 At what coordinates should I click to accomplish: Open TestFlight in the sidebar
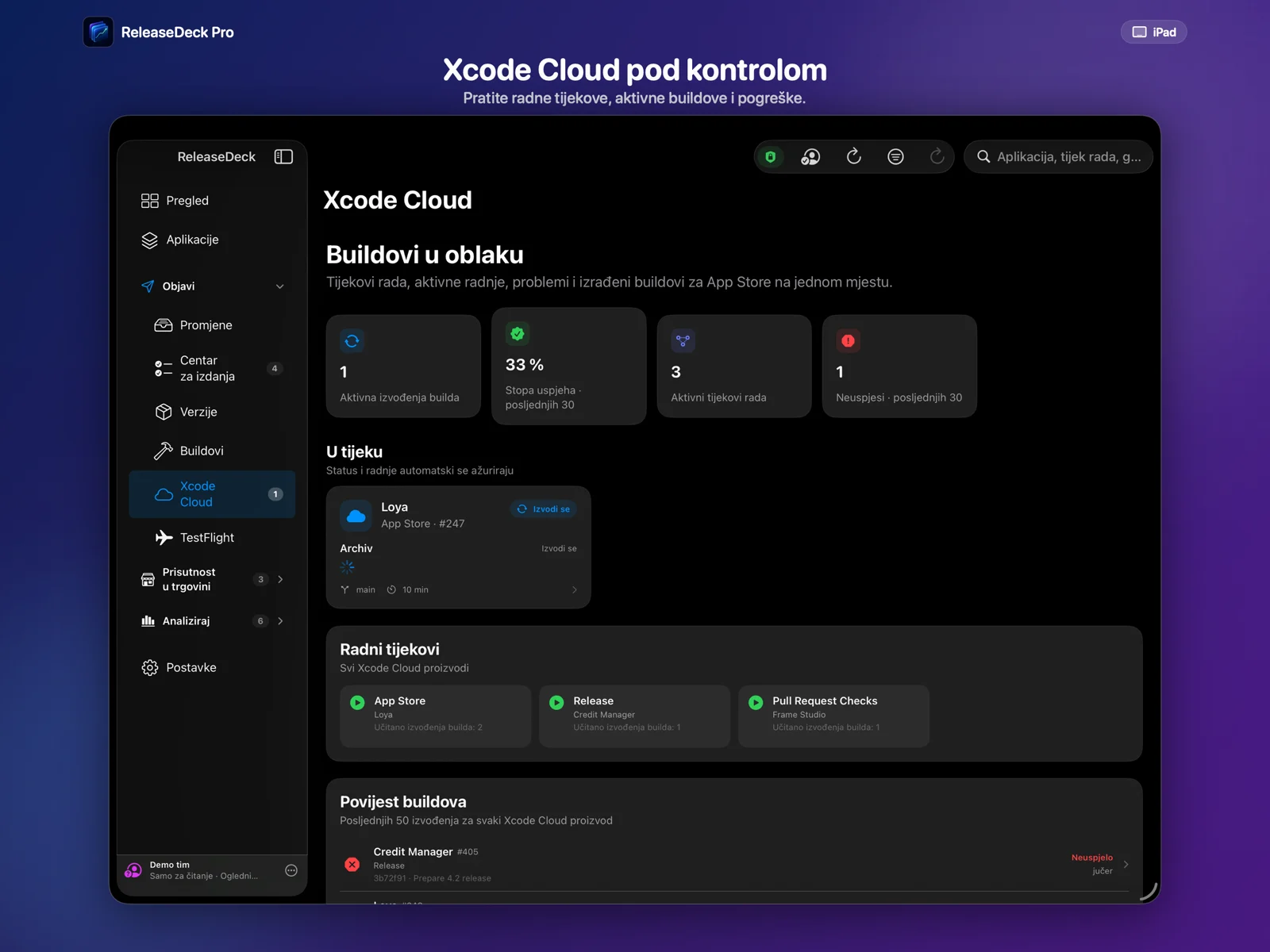coord(213,537)
